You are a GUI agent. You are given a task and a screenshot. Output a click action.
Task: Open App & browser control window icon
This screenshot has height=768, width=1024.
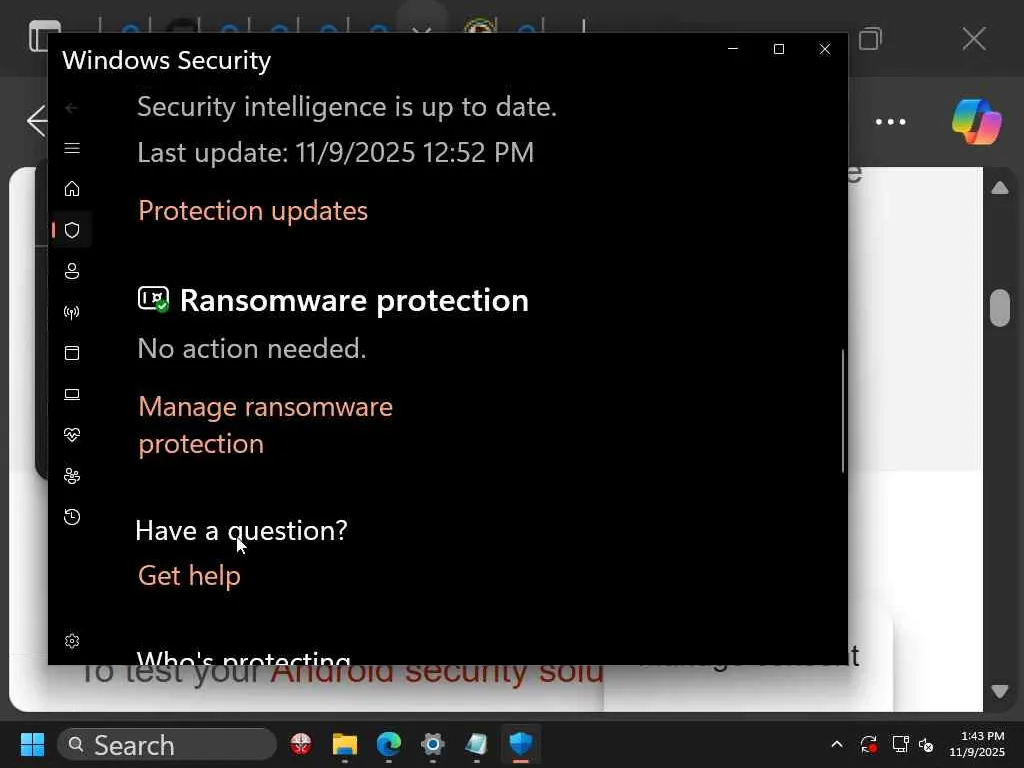point(72,353)
